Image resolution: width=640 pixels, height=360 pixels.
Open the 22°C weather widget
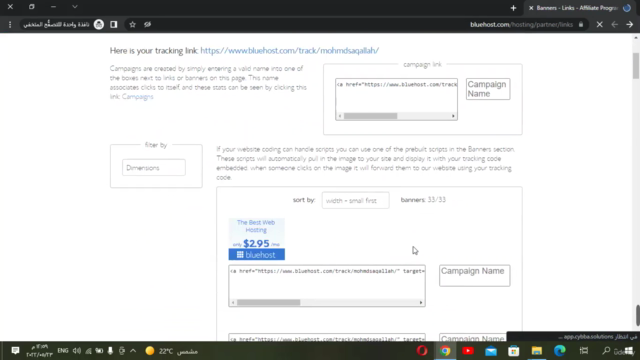(171, 351)
